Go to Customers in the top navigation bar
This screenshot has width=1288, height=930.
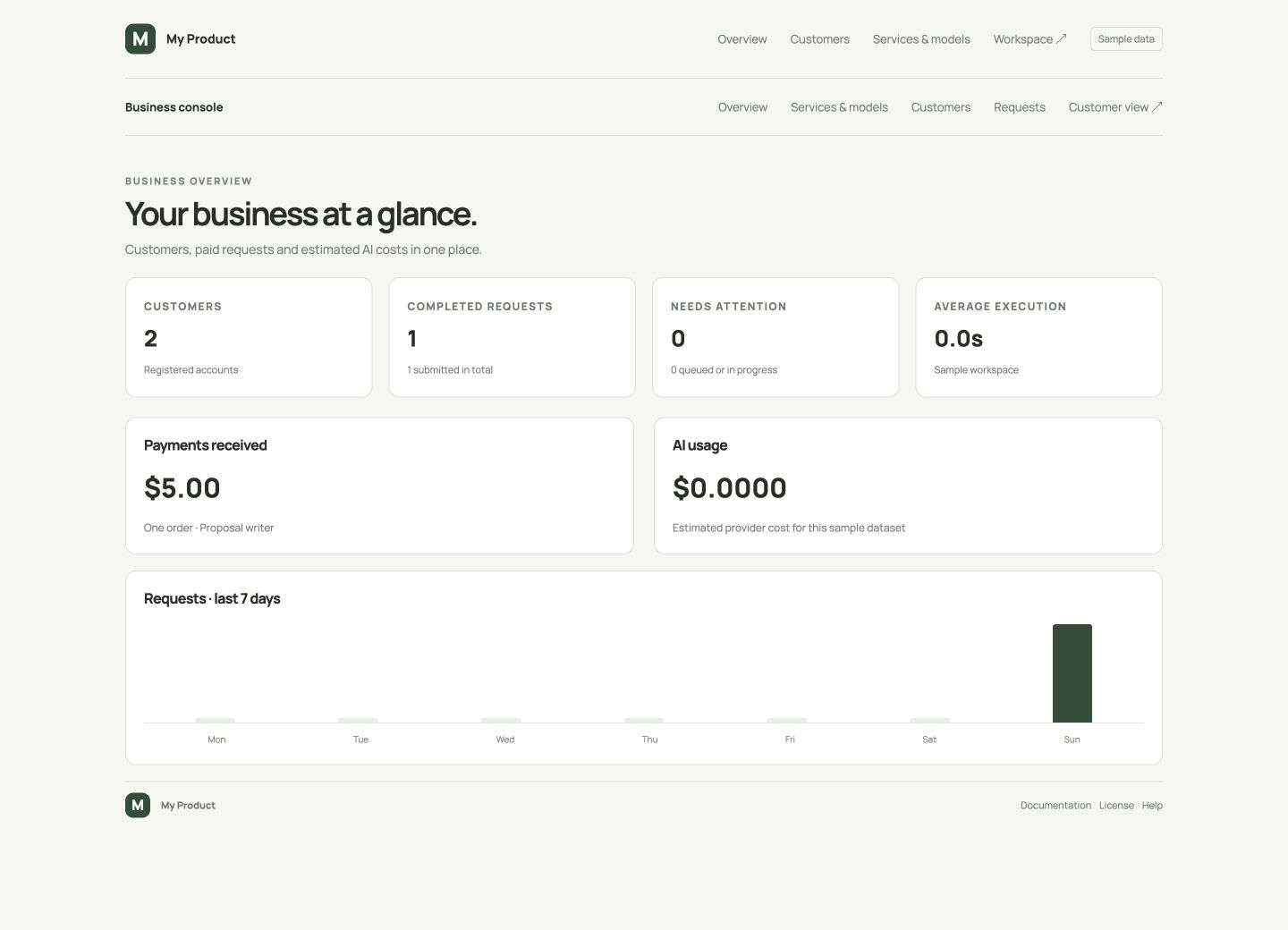tap(820, 39)
